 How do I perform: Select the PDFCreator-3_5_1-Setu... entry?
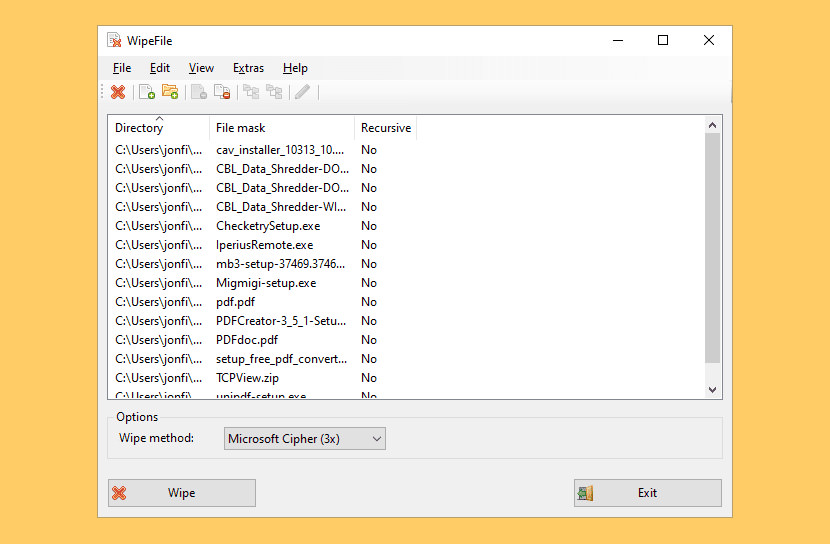tap(281, 321)
